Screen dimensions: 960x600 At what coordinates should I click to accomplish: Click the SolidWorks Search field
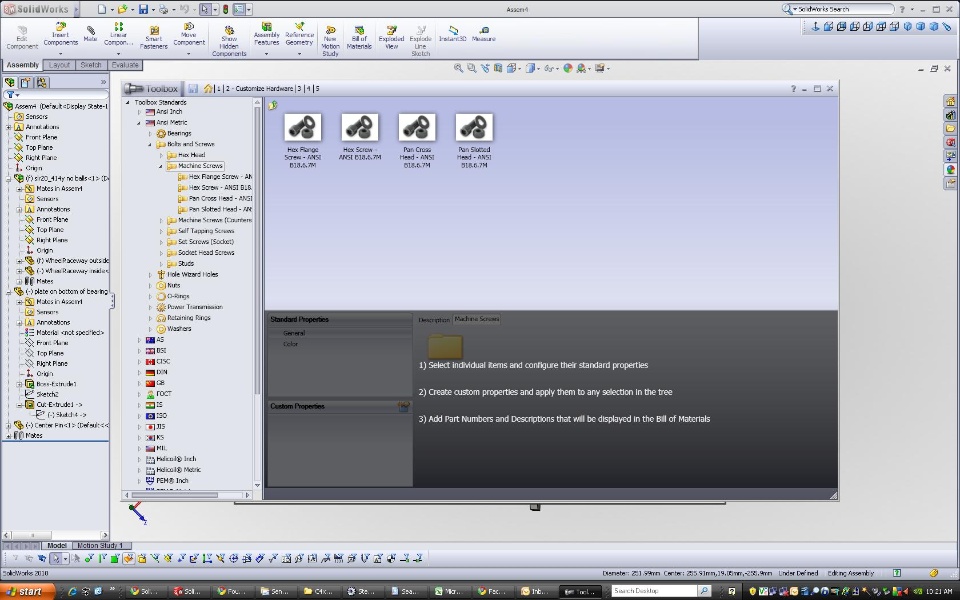[844, 9]
